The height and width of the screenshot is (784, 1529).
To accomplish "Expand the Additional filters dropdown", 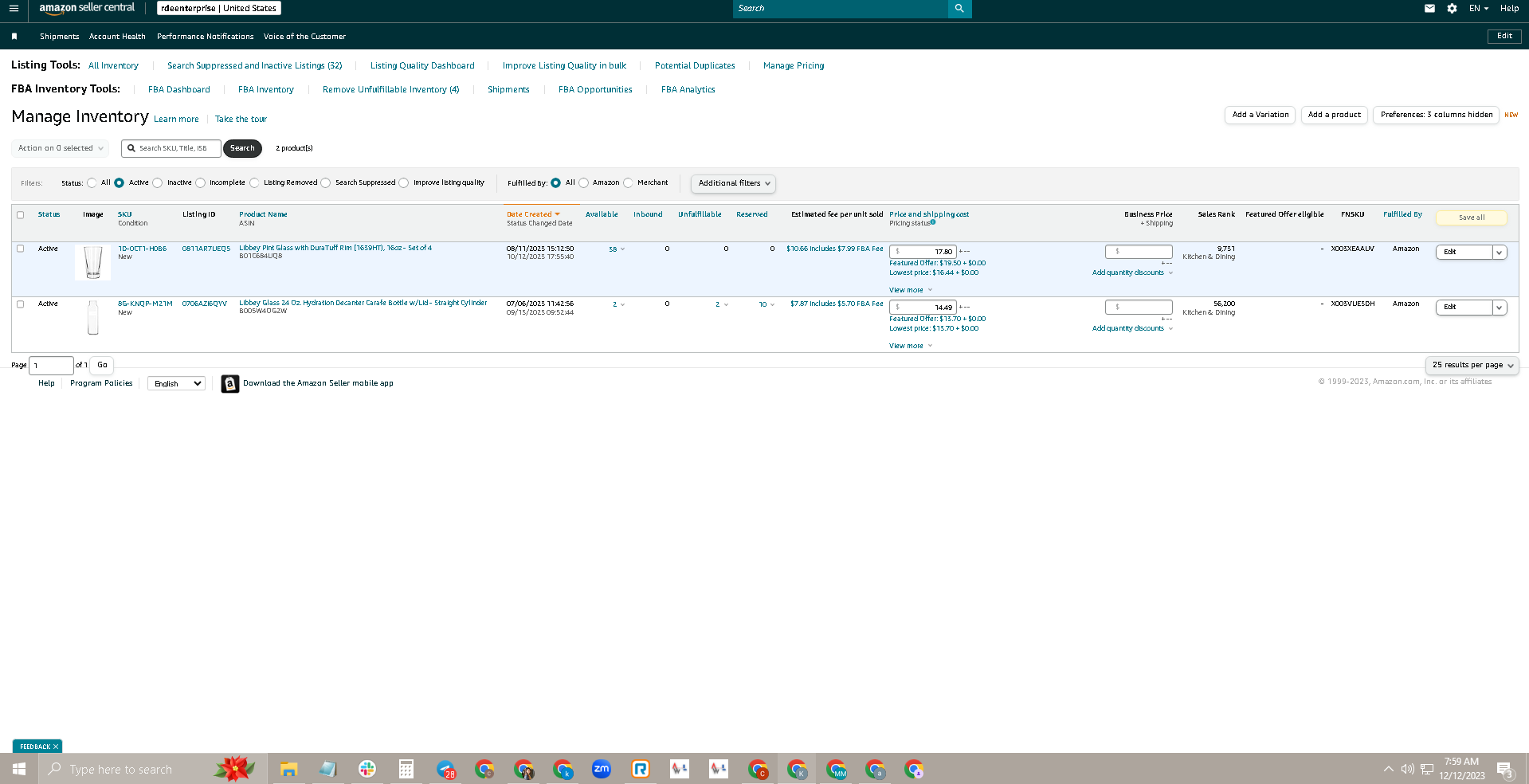I will point(733,183).
